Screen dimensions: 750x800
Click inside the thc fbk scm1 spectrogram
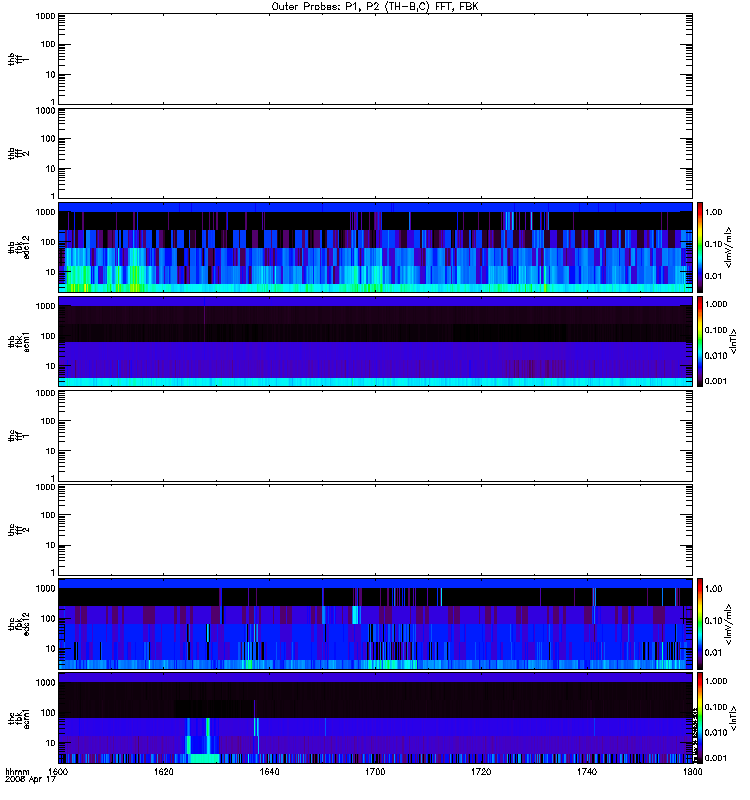tap(375, 718)
